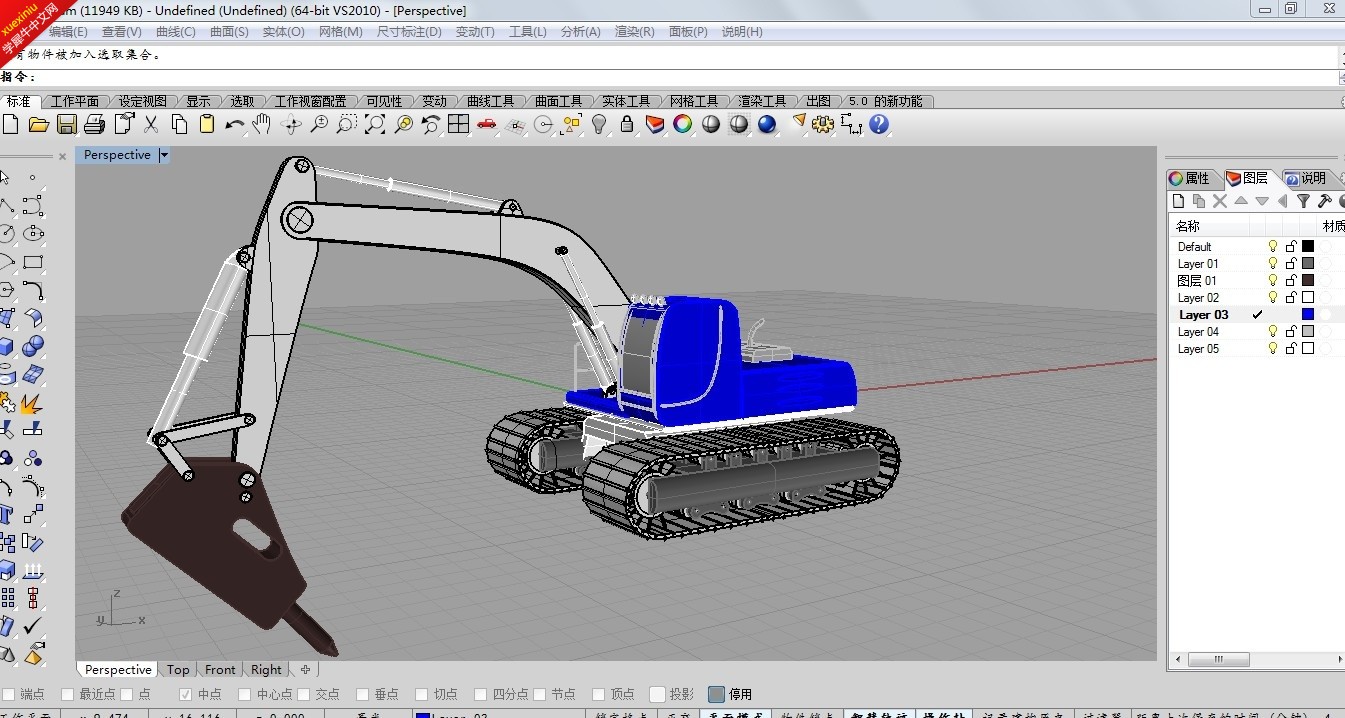Switch to the 实体工具 toolbar tab
Image resolution: width=1345 pixels, height=718 pixels.
(x=626, y=101)
